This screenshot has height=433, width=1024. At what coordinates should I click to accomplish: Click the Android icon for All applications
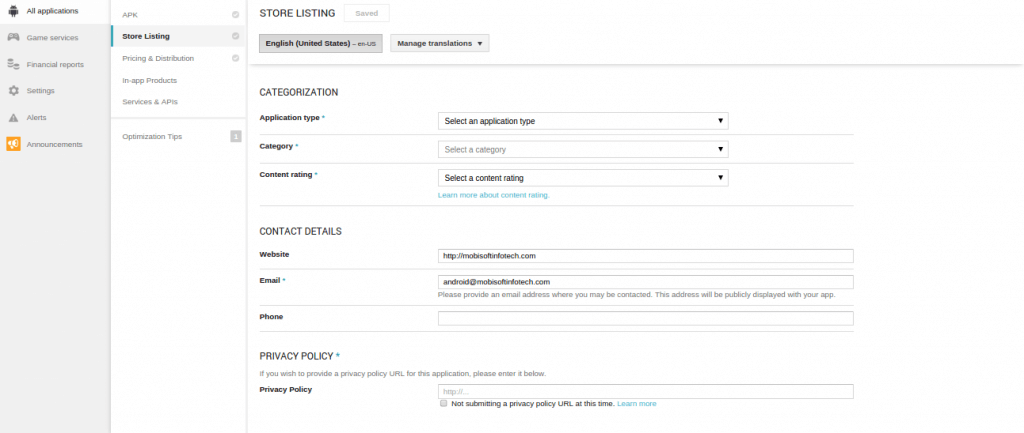pyautogui.click(x=13, y=11)
